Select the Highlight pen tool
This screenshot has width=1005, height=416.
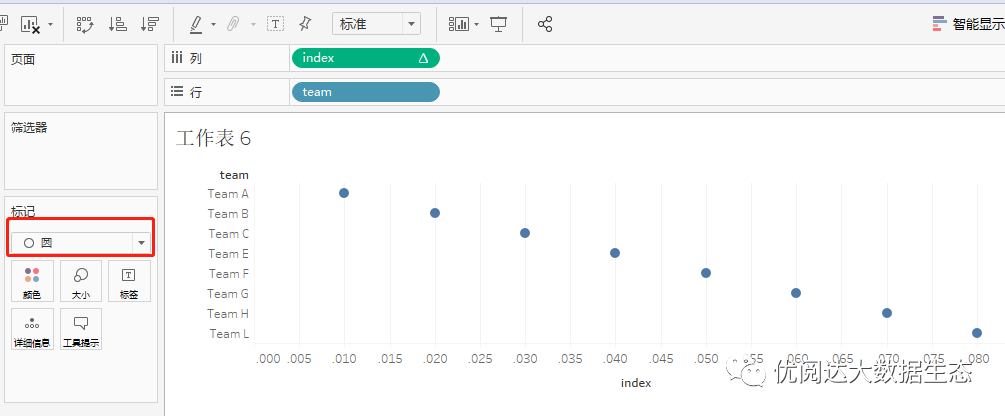pos(196,24)
